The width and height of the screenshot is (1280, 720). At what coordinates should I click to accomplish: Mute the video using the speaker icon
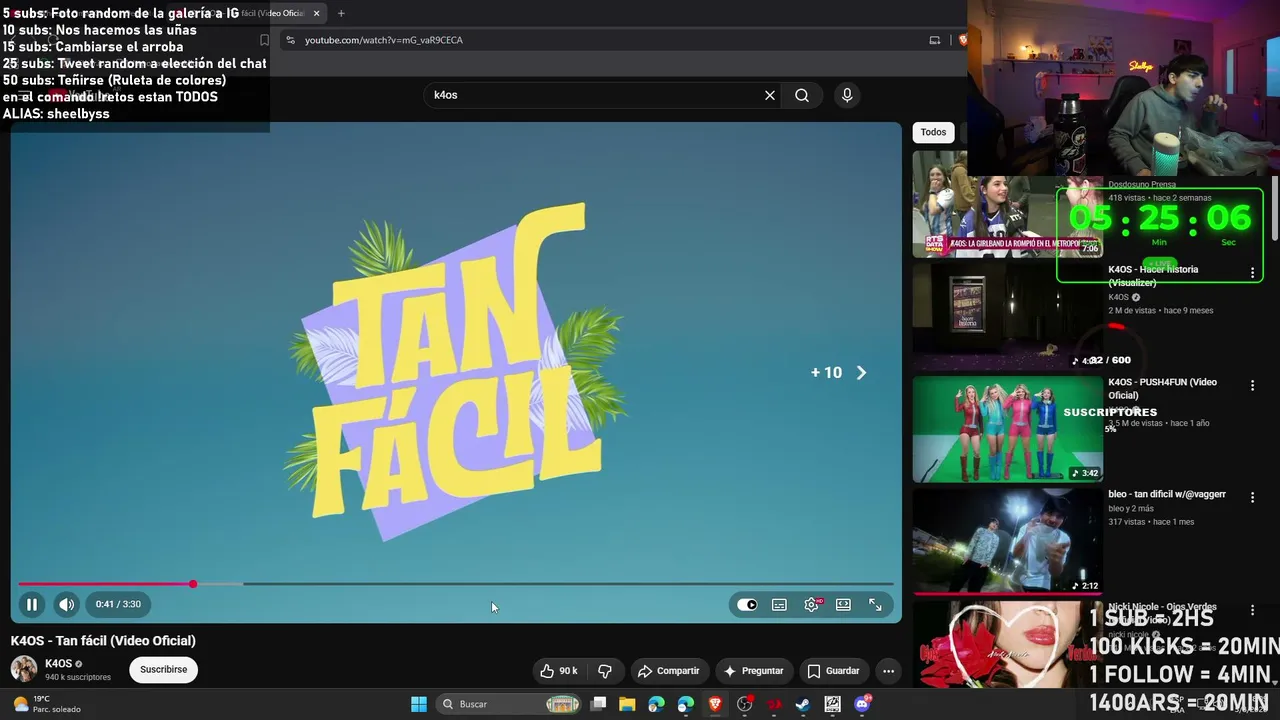tap(66, 604)
